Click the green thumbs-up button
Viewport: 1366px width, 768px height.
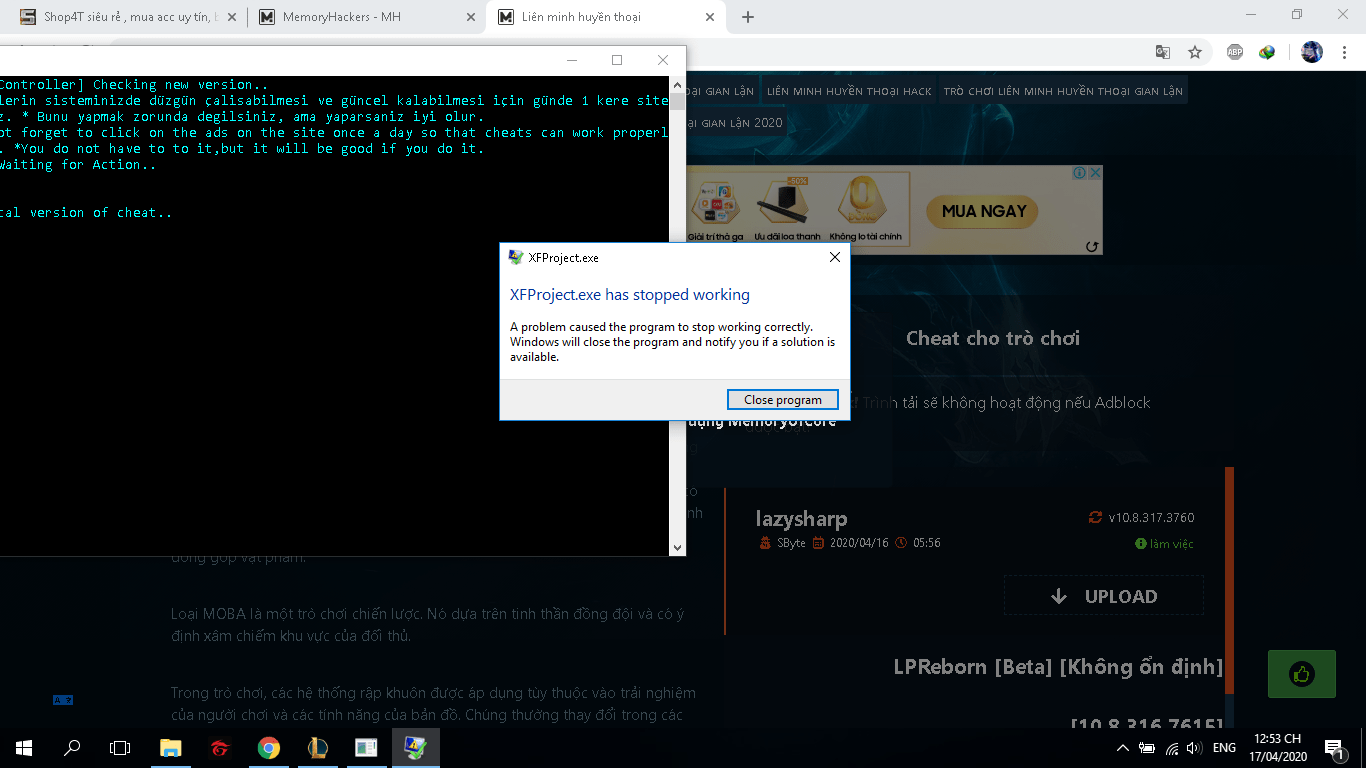coord(1302,674)
